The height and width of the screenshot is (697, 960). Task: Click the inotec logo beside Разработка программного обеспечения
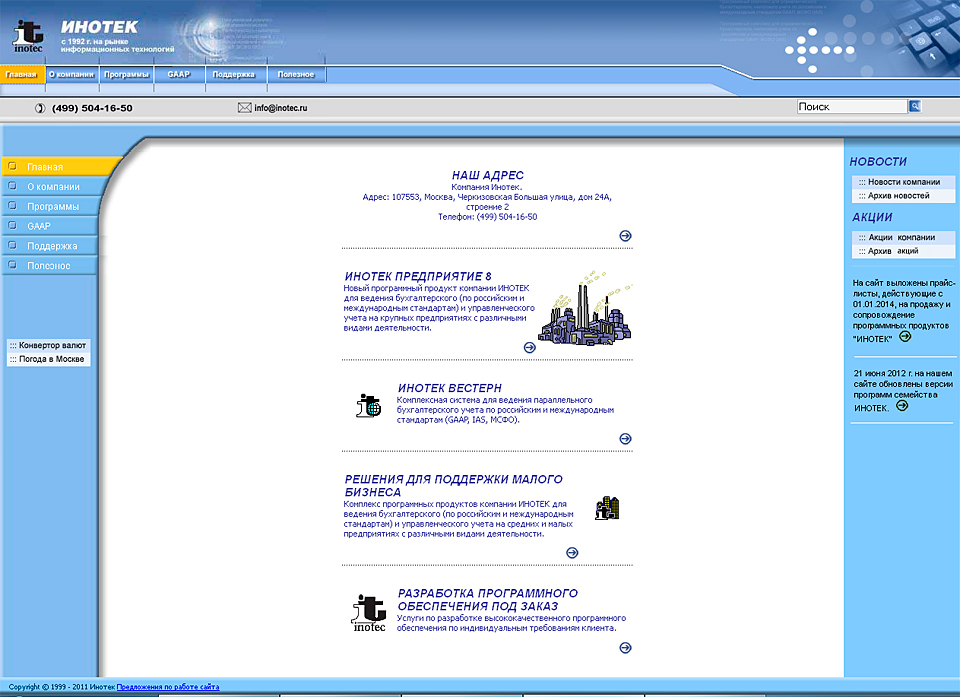coord(369,613)
